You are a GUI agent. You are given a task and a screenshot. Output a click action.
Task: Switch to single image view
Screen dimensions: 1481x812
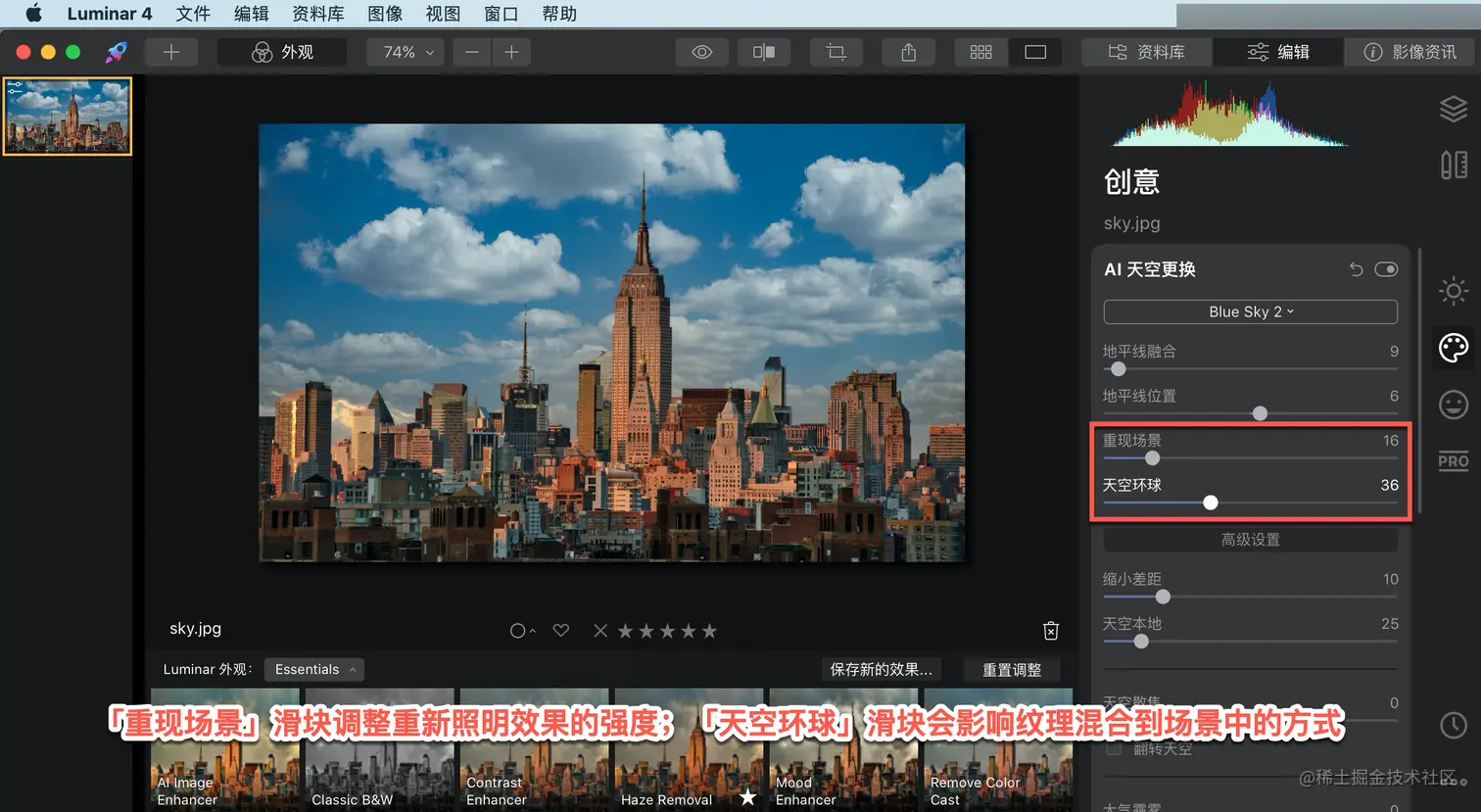(x=1035, y=52)
